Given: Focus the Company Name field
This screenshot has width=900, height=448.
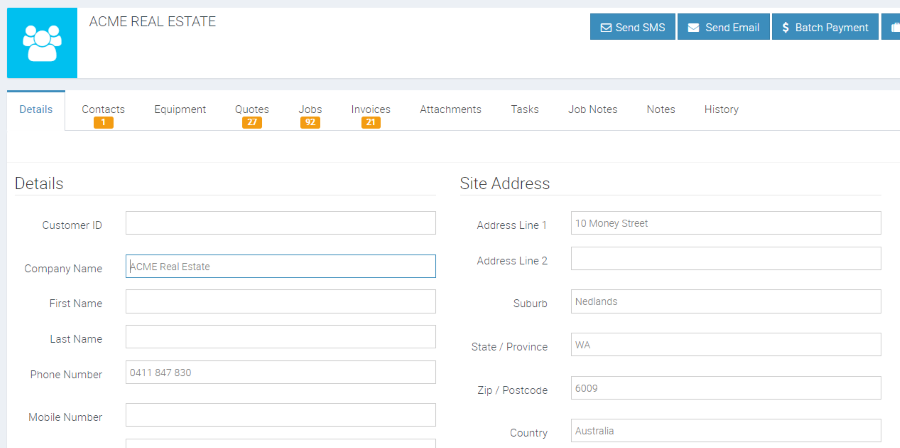Looking at the screenshot, I should 281,266.
